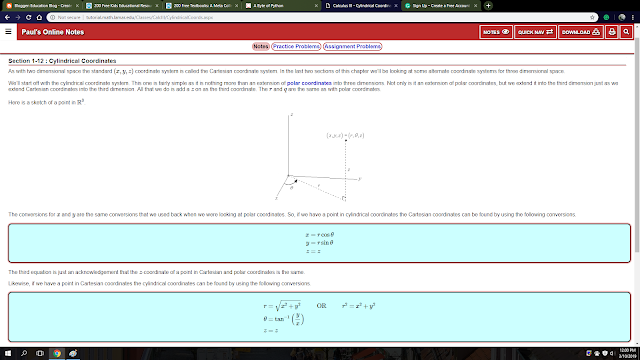Click the Paul's Online Notes title
Image resolution: width=640 pixels, height=360 pixels.
[x=53, y=32]
